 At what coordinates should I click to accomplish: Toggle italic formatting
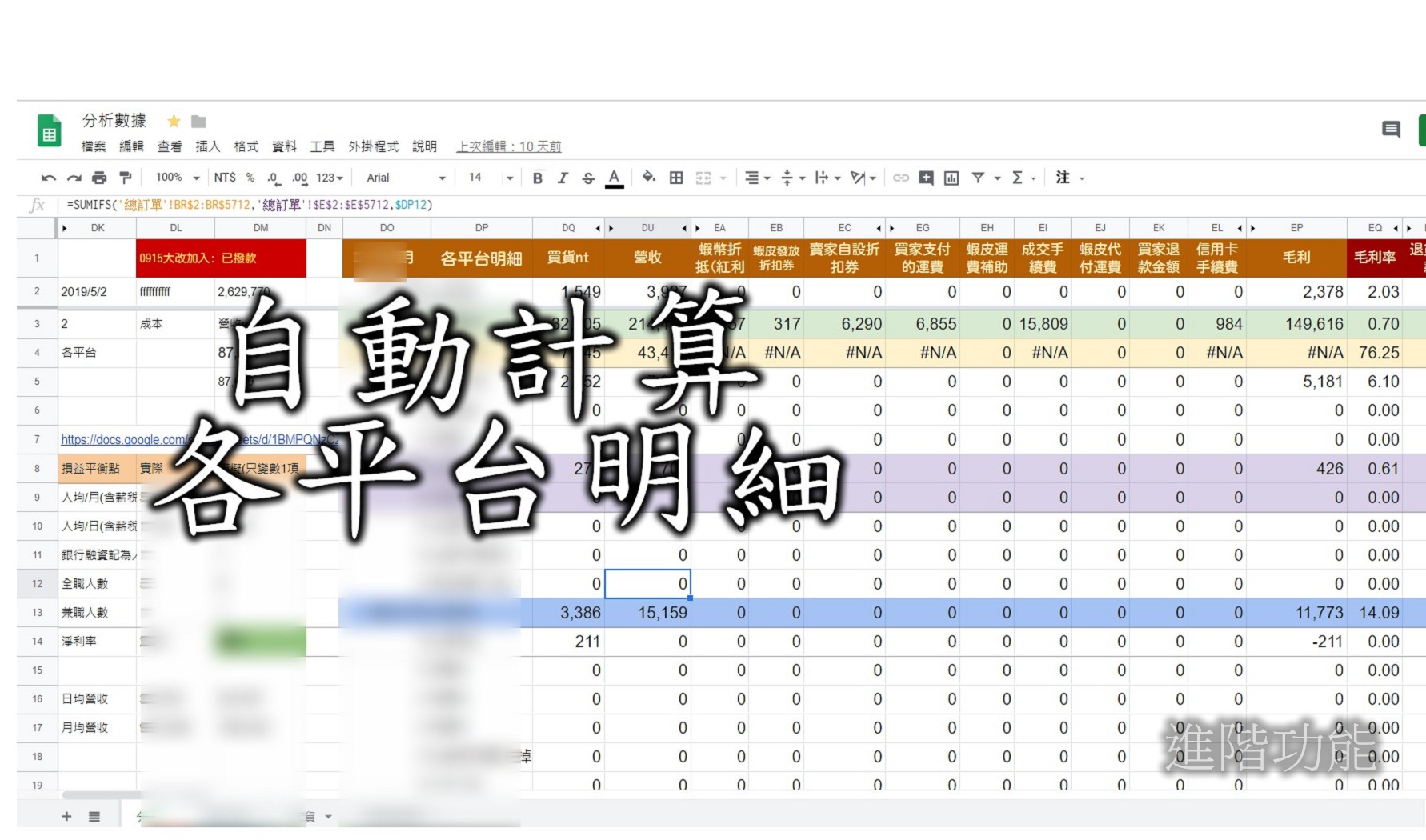coord(563,178)
